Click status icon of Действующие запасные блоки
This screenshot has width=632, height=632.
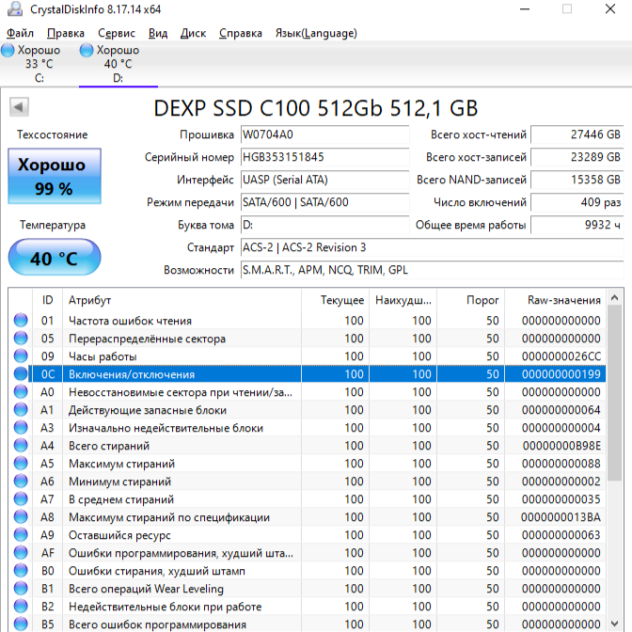click(21, 410)
